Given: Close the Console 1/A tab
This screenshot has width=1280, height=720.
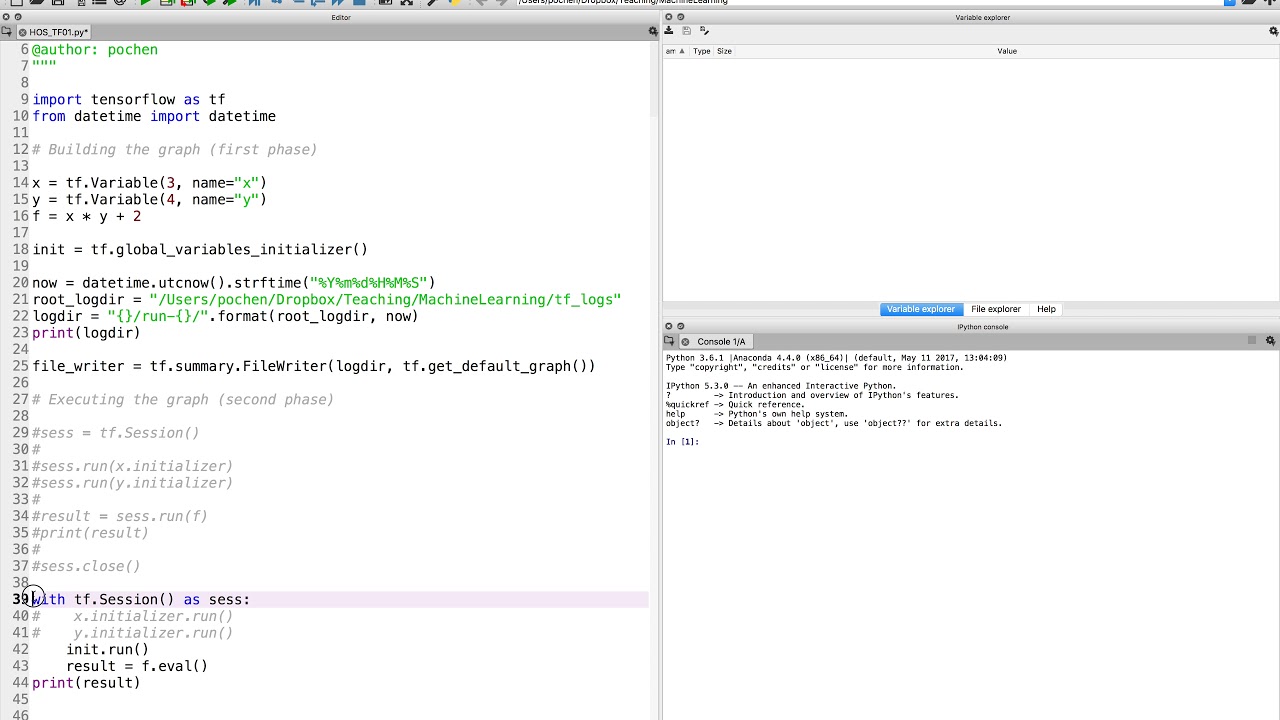Looking at the screenshot, I should click(x=685, y=342).
